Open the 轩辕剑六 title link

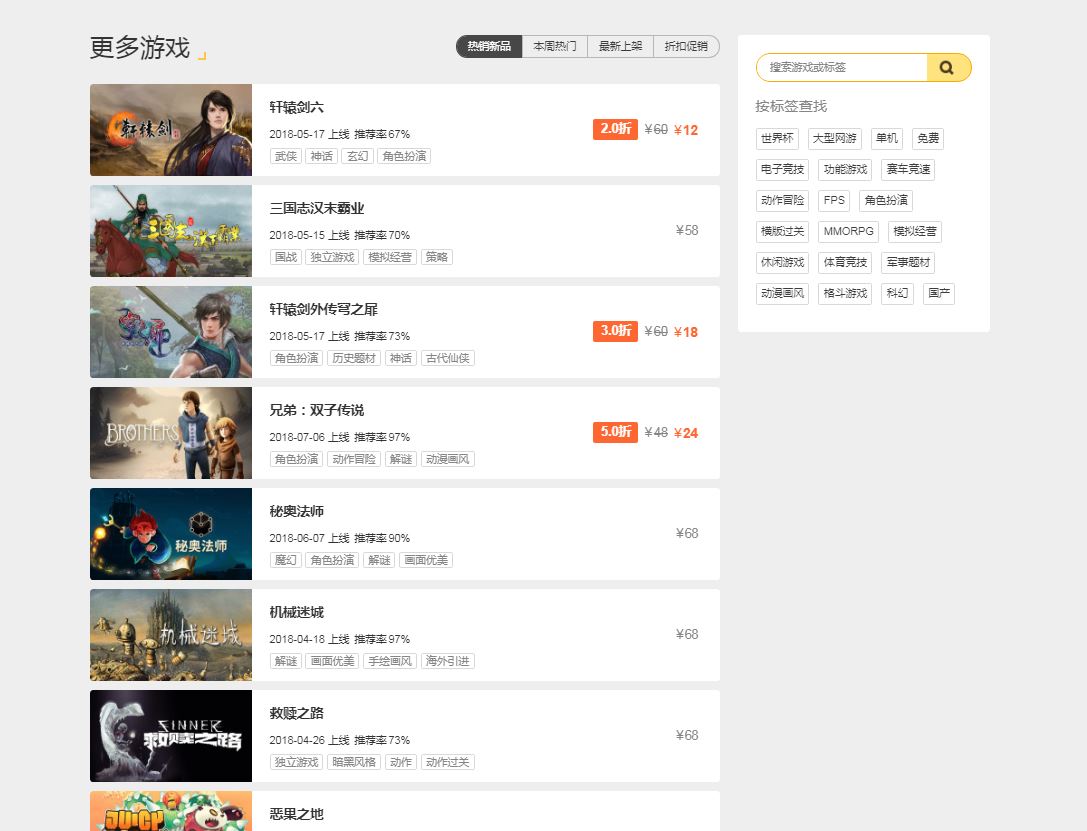[297, 107]
